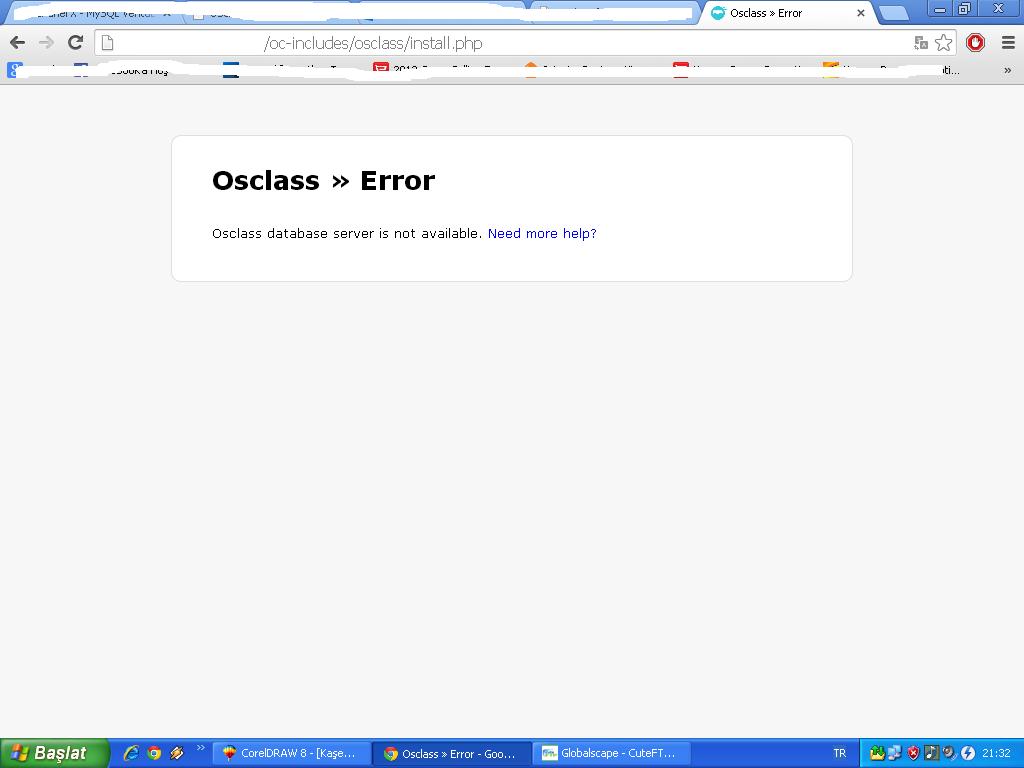Image resolution: width=1024 pixels, height=768 pixels.
Task: Open the music note tray icon
Action: 931,753
